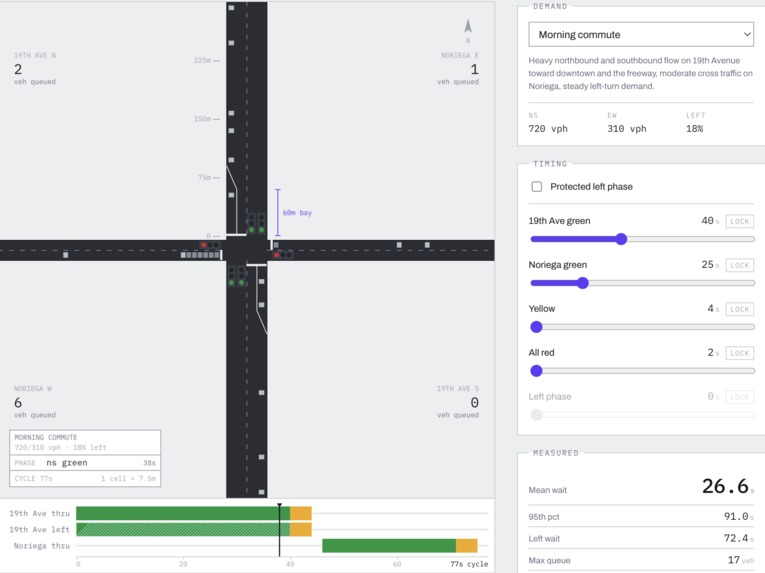Click the NORIEGA W queue count 6
This screenshot has height=573, width=765.
(18, 403)
